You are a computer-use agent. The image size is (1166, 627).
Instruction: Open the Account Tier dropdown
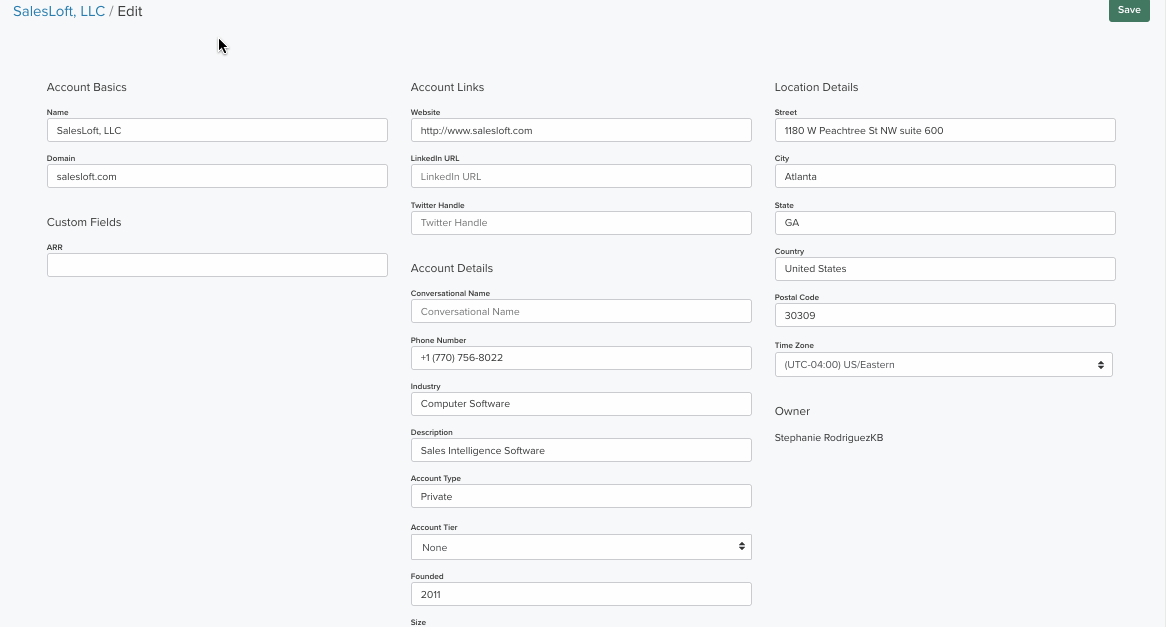(x=581, y=546)
